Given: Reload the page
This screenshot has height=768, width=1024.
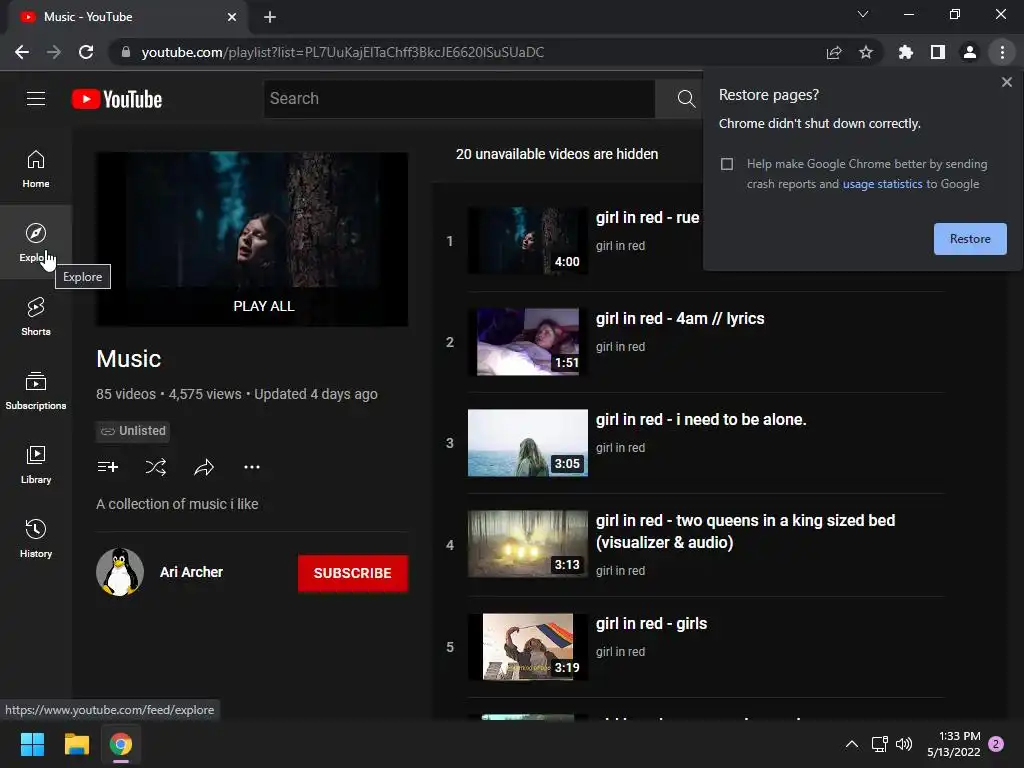Looking at the screenshot, I should pyautogui.click(x=86, y=52).
